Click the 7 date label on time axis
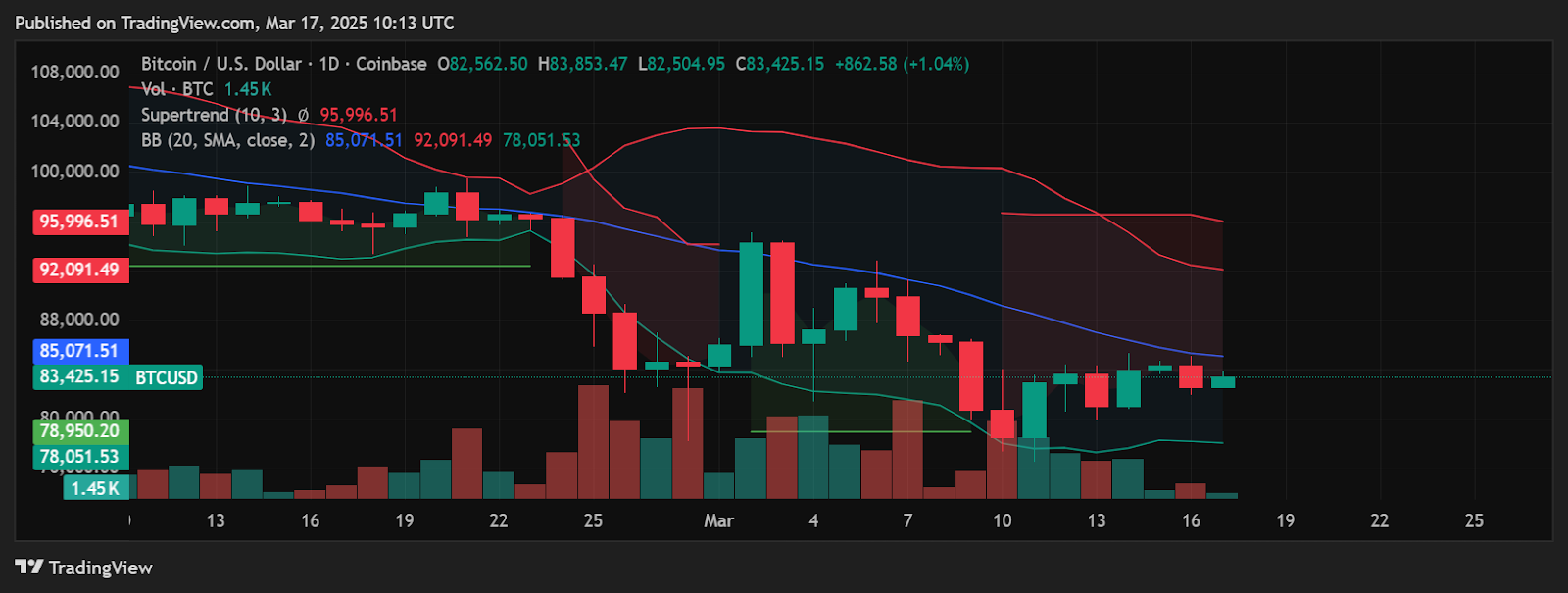 907,520
